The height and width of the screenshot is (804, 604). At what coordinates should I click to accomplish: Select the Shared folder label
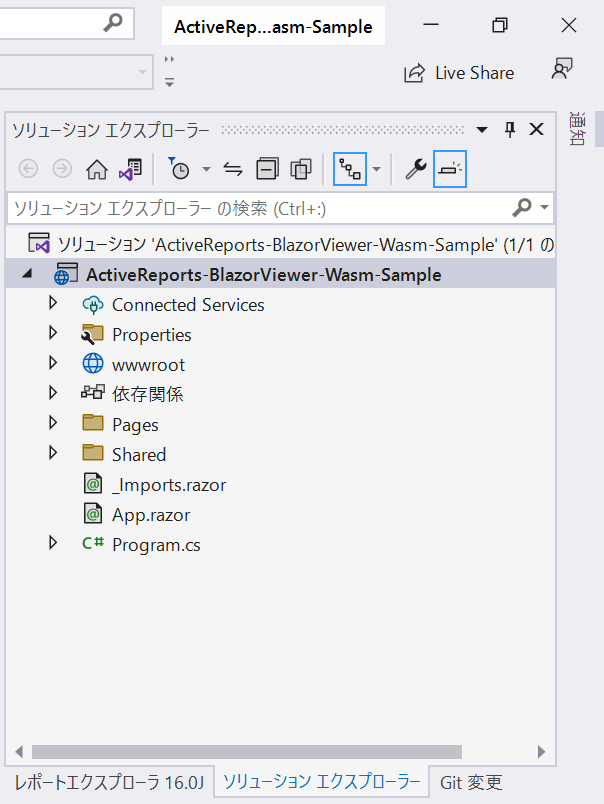(139, 455)
